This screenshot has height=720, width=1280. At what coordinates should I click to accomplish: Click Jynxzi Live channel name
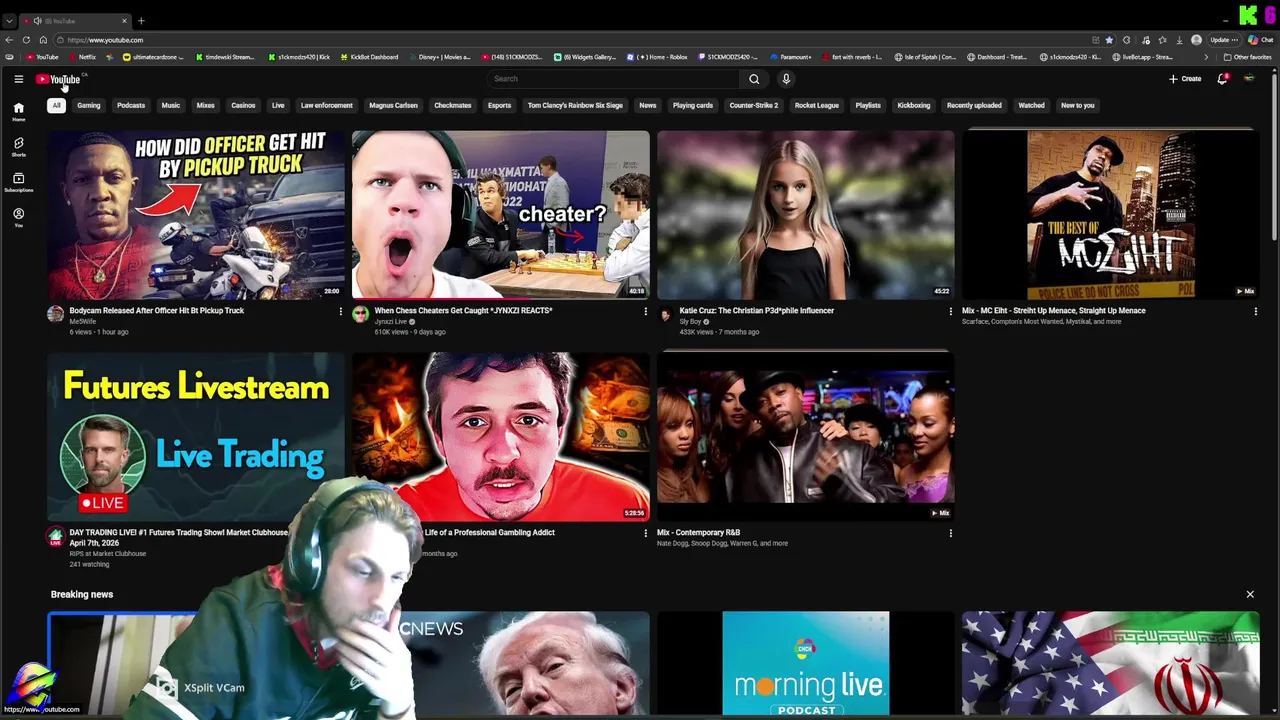[x=391, y=322]
